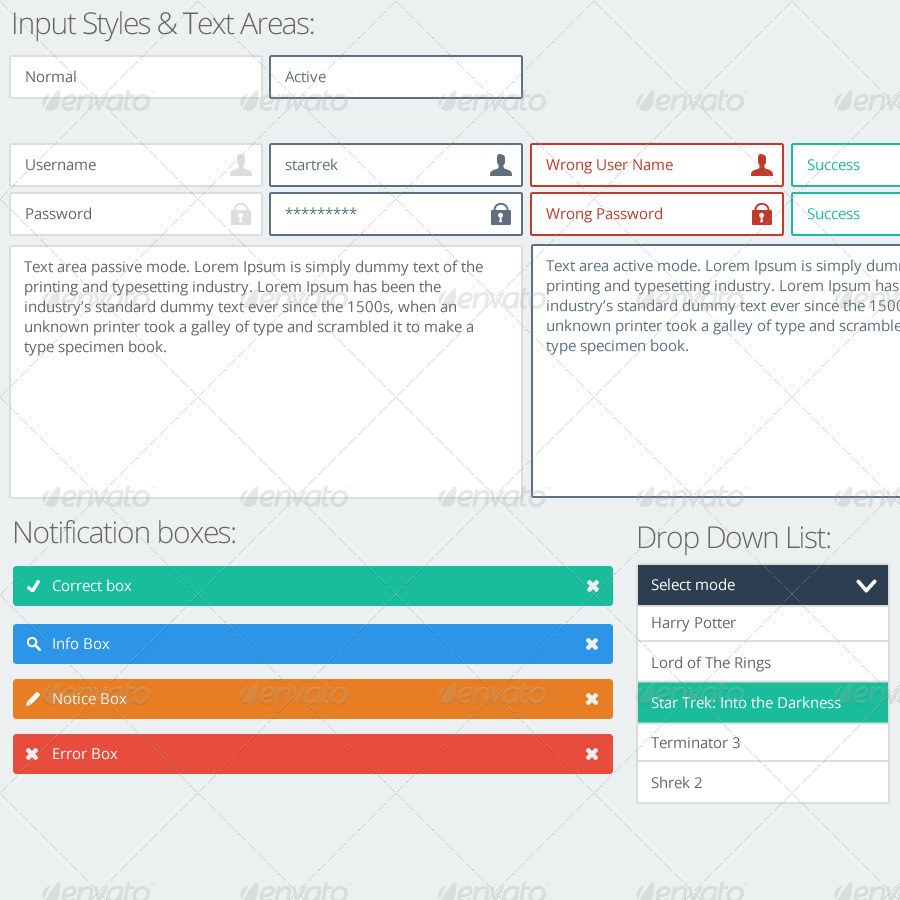Screen dimensions: 900x900
Task: Select Harry Potter from the list
Action: tap(762, 623)
